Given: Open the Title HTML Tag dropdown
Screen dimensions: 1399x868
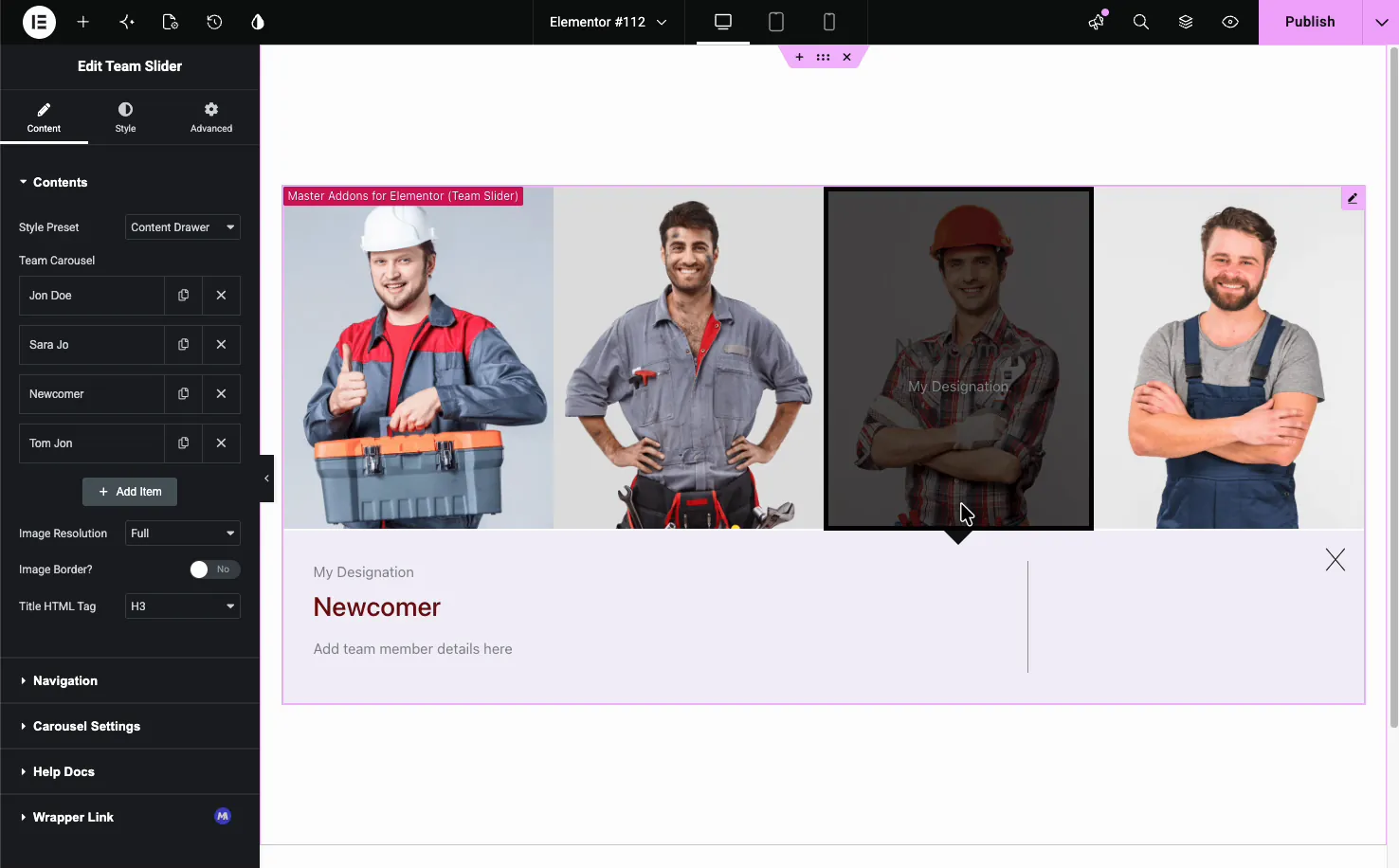Looking at the screenshot, I should [x=183, y=606].
